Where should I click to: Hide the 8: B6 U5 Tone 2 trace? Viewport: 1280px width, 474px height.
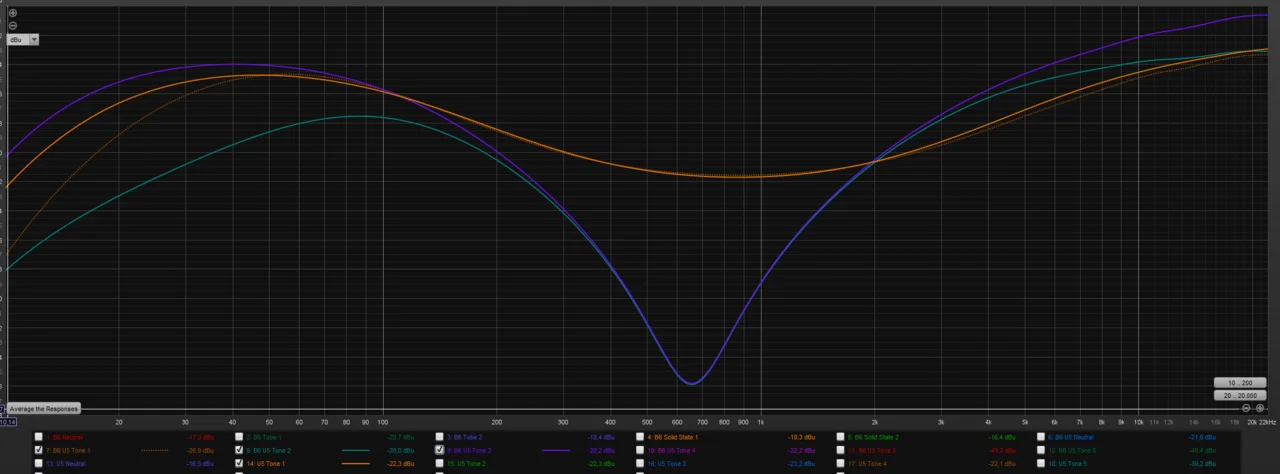239,451
